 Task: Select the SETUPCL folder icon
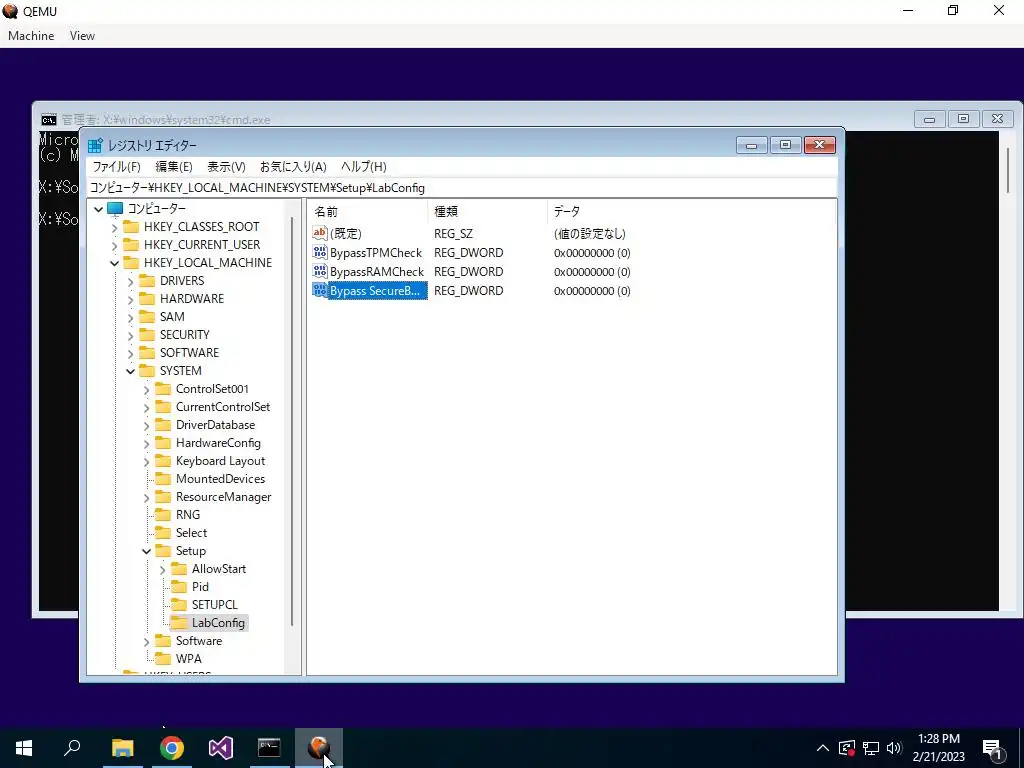pyautogui.click(x=179, y=605)
